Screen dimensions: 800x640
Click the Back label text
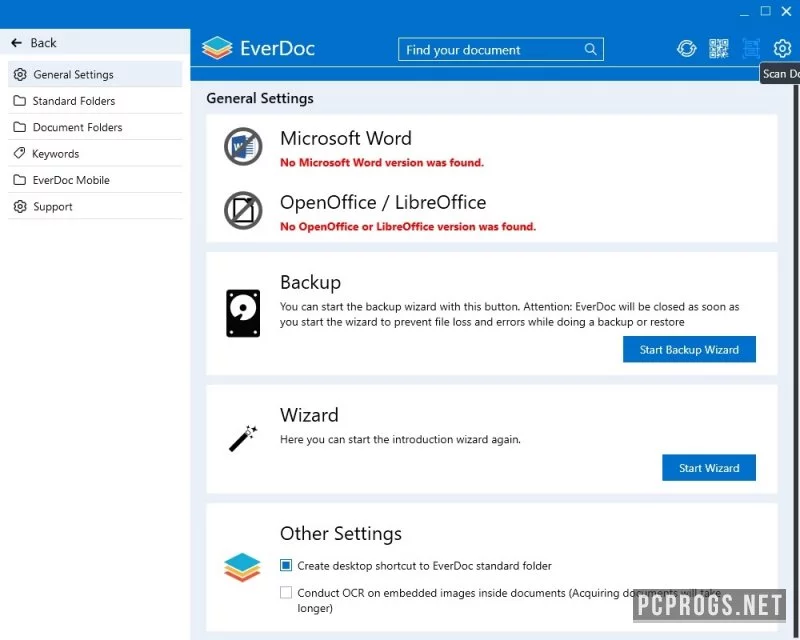[x=43, y=43]
